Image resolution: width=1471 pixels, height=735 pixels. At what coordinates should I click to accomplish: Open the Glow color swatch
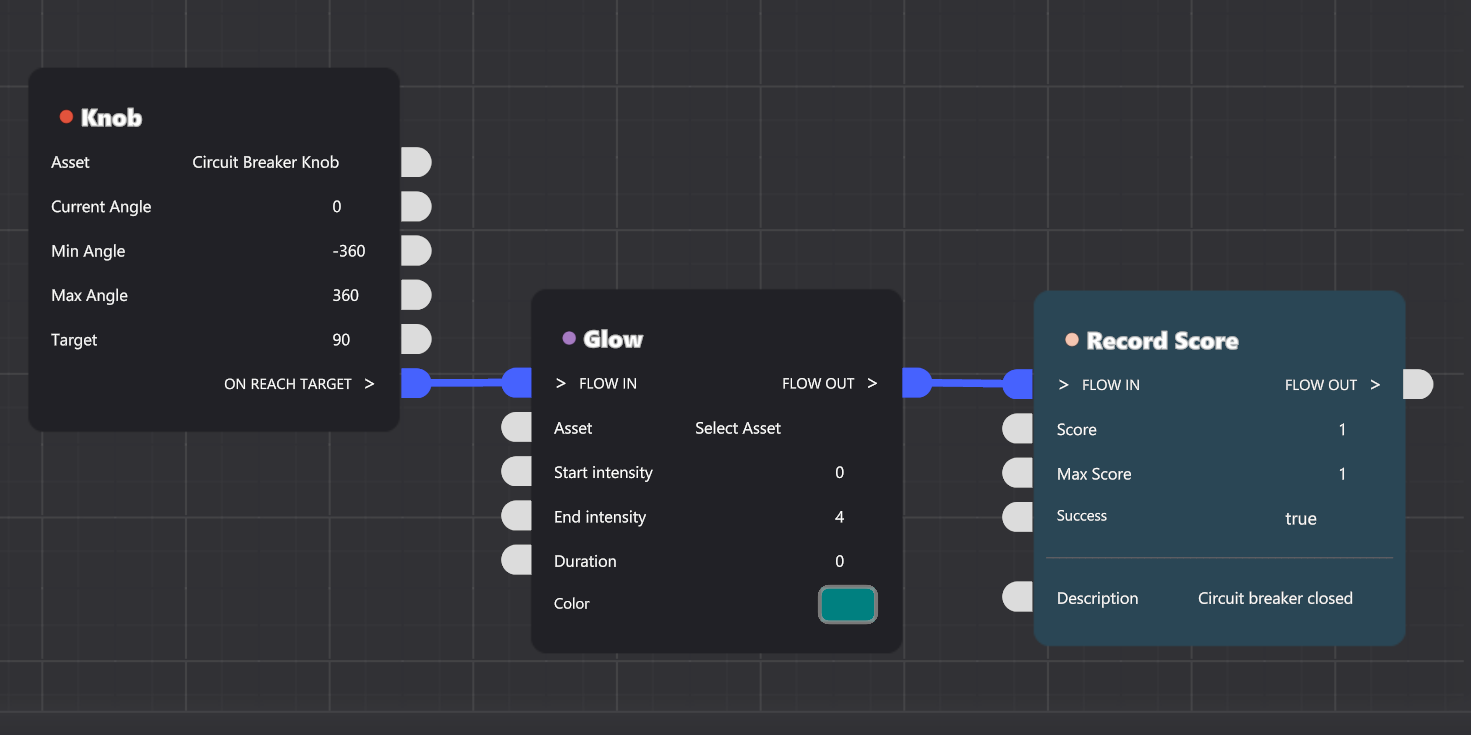[x=847, y=605]
